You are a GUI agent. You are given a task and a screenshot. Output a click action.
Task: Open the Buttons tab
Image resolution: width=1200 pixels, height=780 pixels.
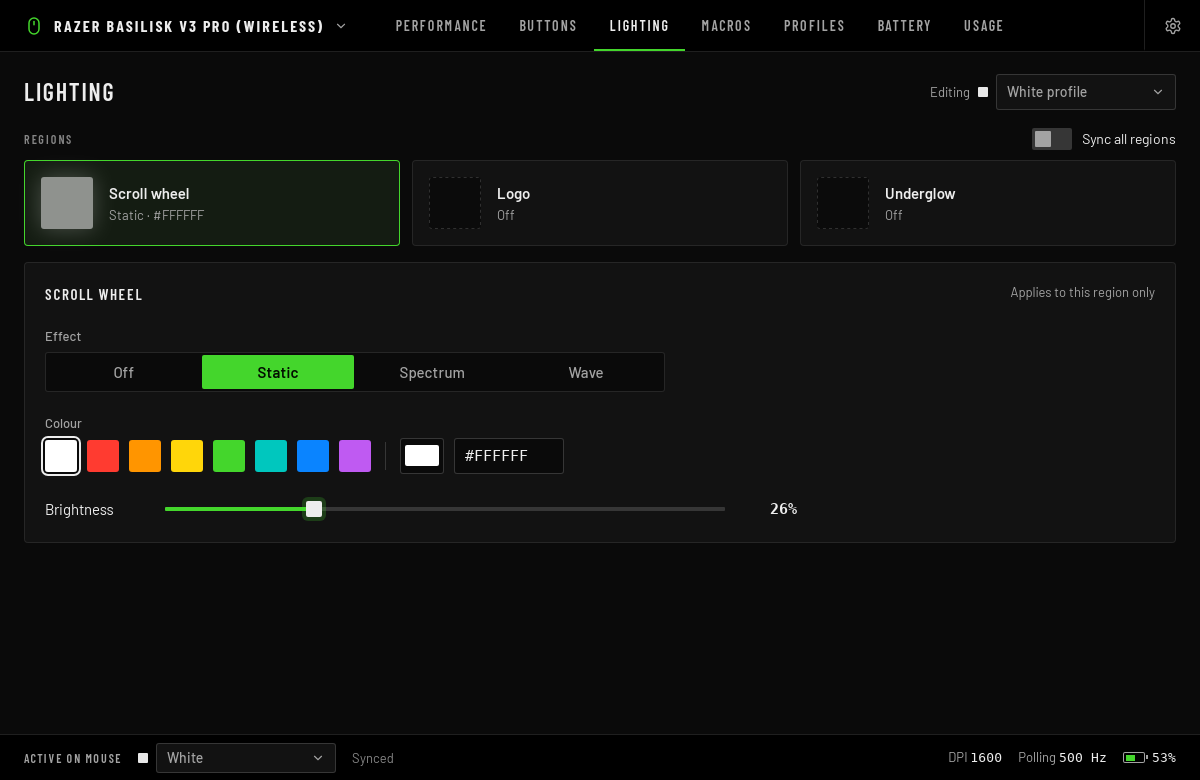point(548,26)
